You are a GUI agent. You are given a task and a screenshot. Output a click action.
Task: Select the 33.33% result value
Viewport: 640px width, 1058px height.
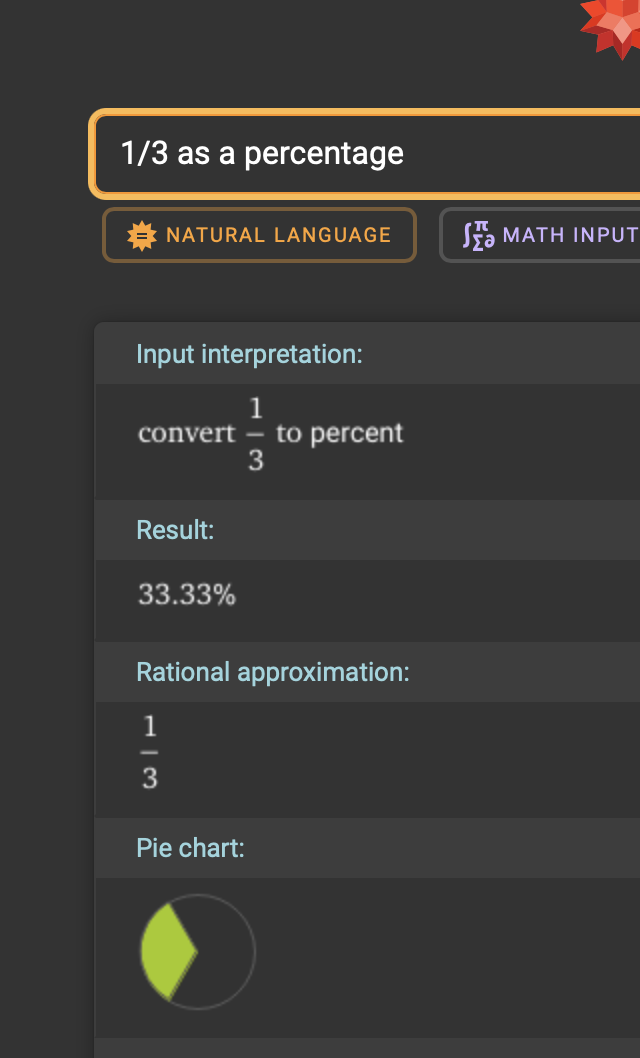coord(187,595)
